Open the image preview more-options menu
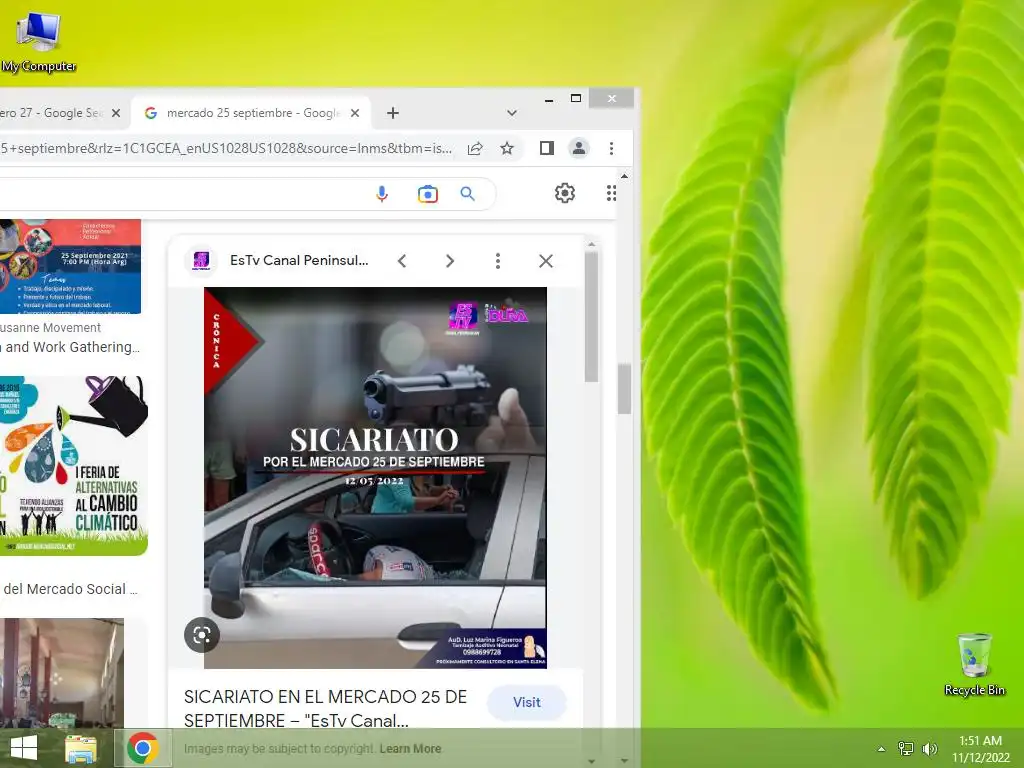This screenshot has height=768, width=1024. coord(498,261)
